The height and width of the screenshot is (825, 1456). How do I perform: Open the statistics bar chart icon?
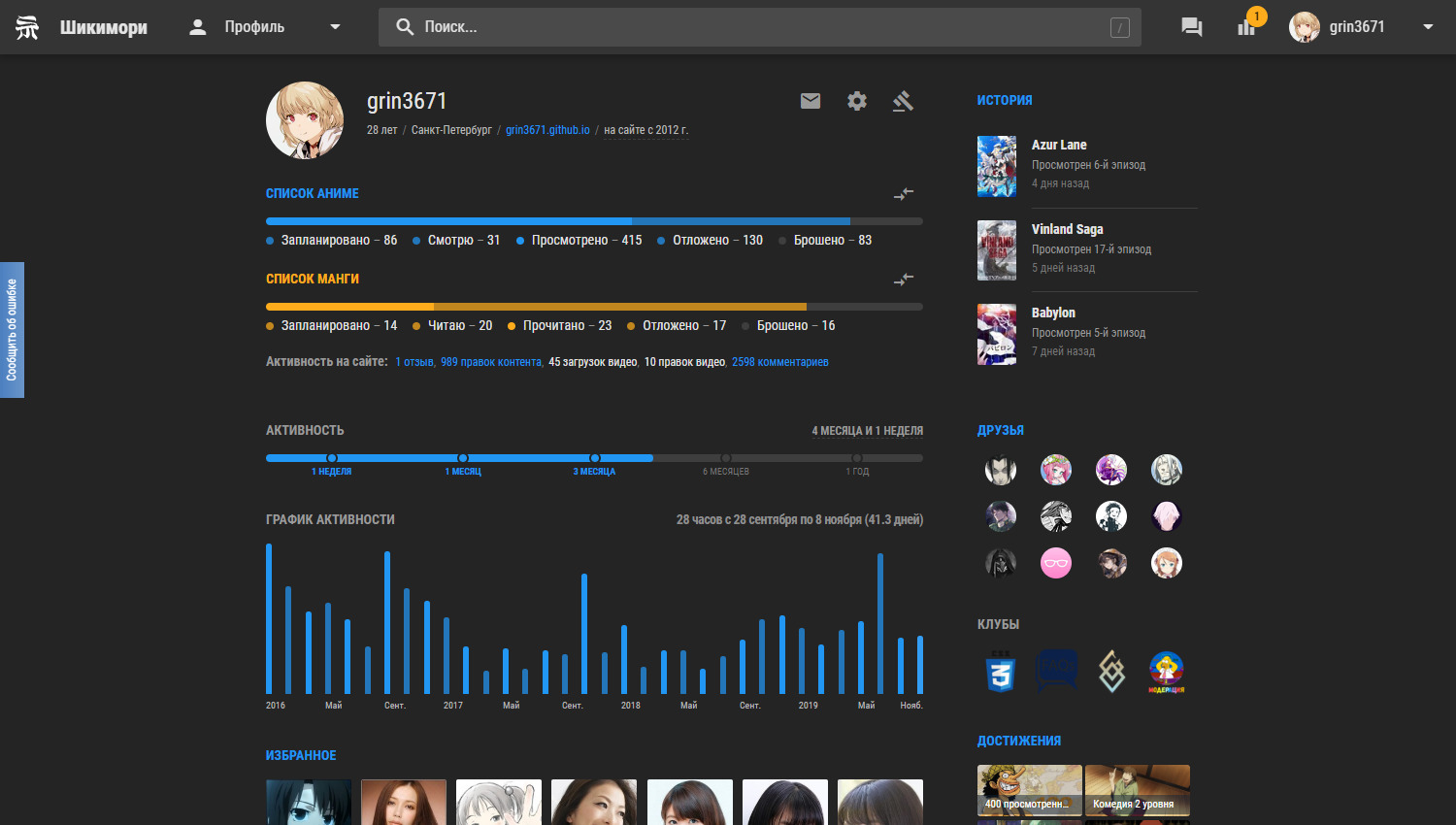[x=1246, y=27]
